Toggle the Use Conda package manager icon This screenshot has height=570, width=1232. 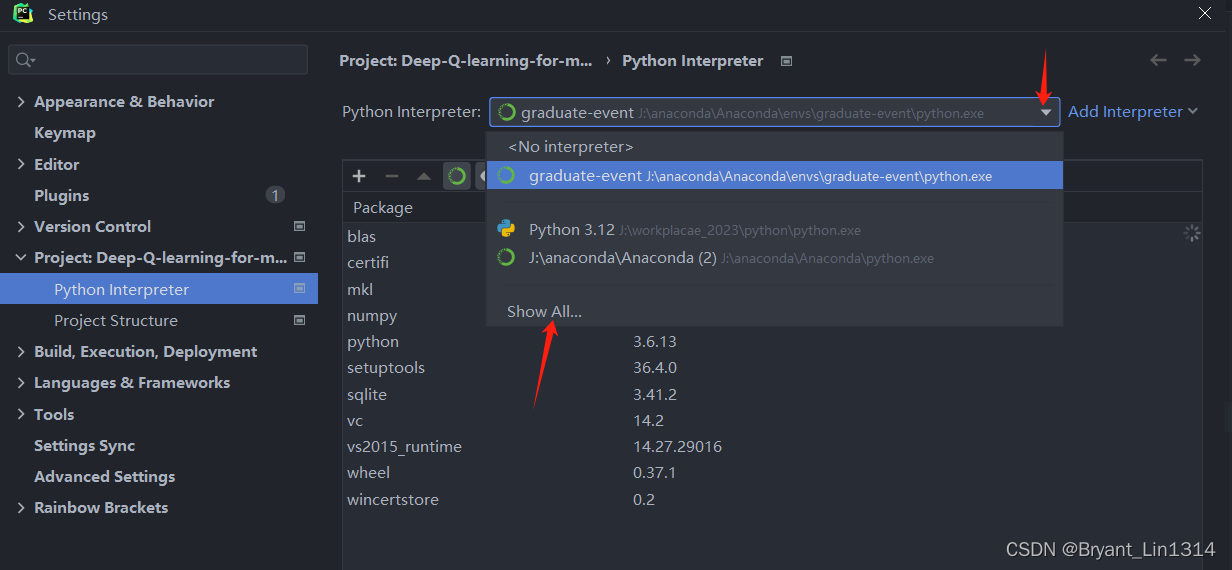coord(457,176)
